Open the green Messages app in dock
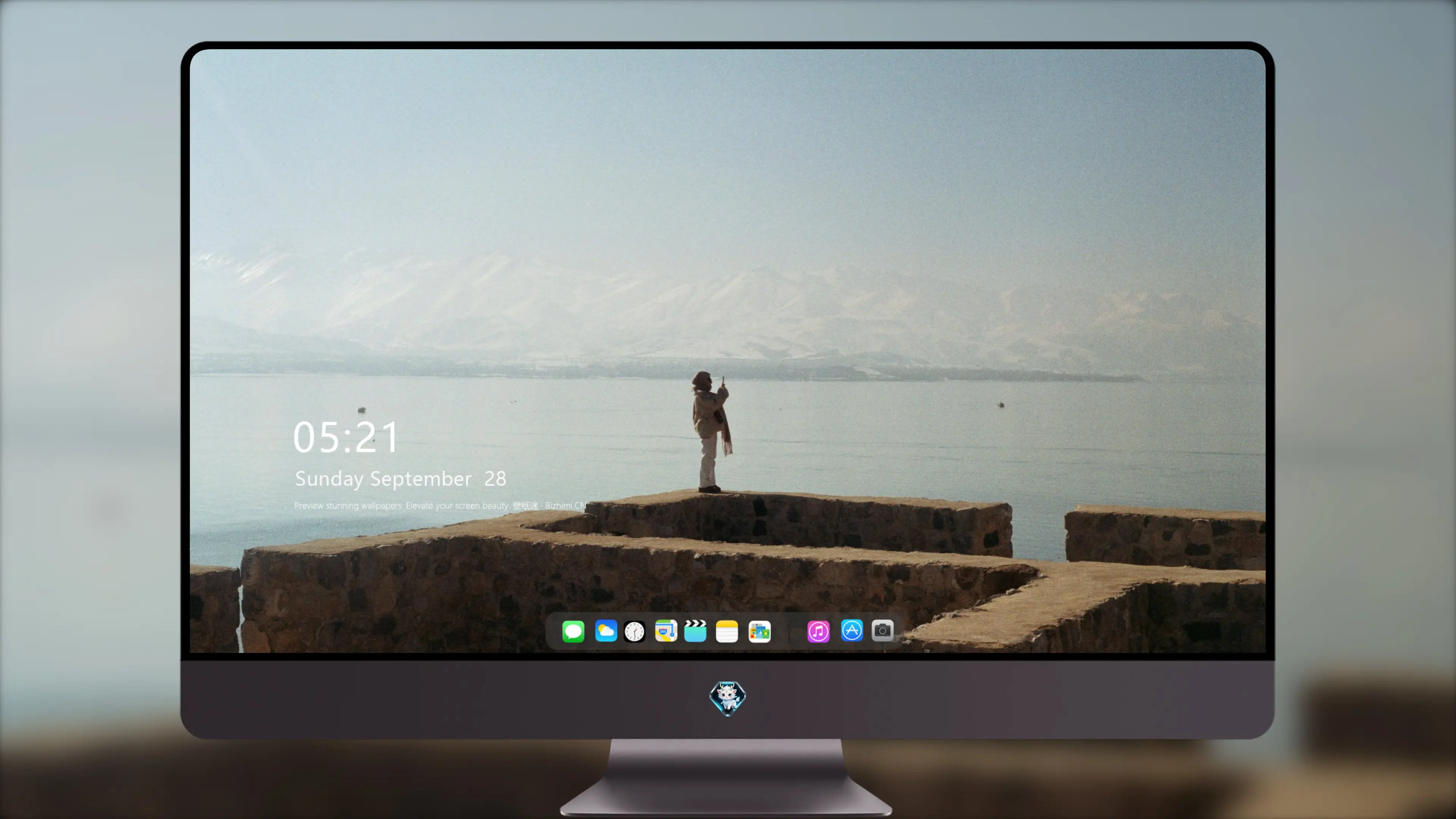The height and width of the screenshot is (819, 1456). (573, 631)
